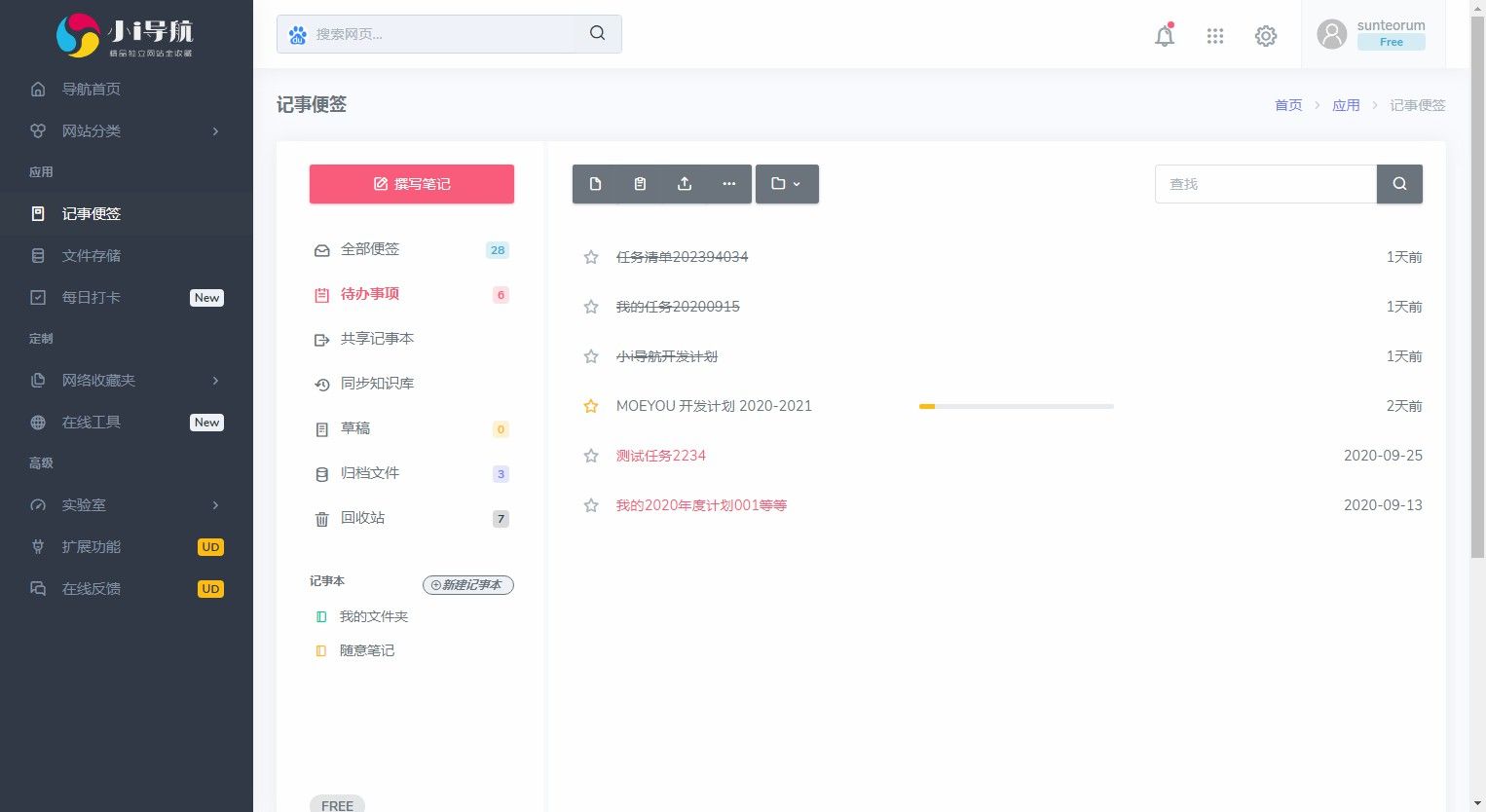
Task: Click 新建记事本 button
Action: point(467,585)
